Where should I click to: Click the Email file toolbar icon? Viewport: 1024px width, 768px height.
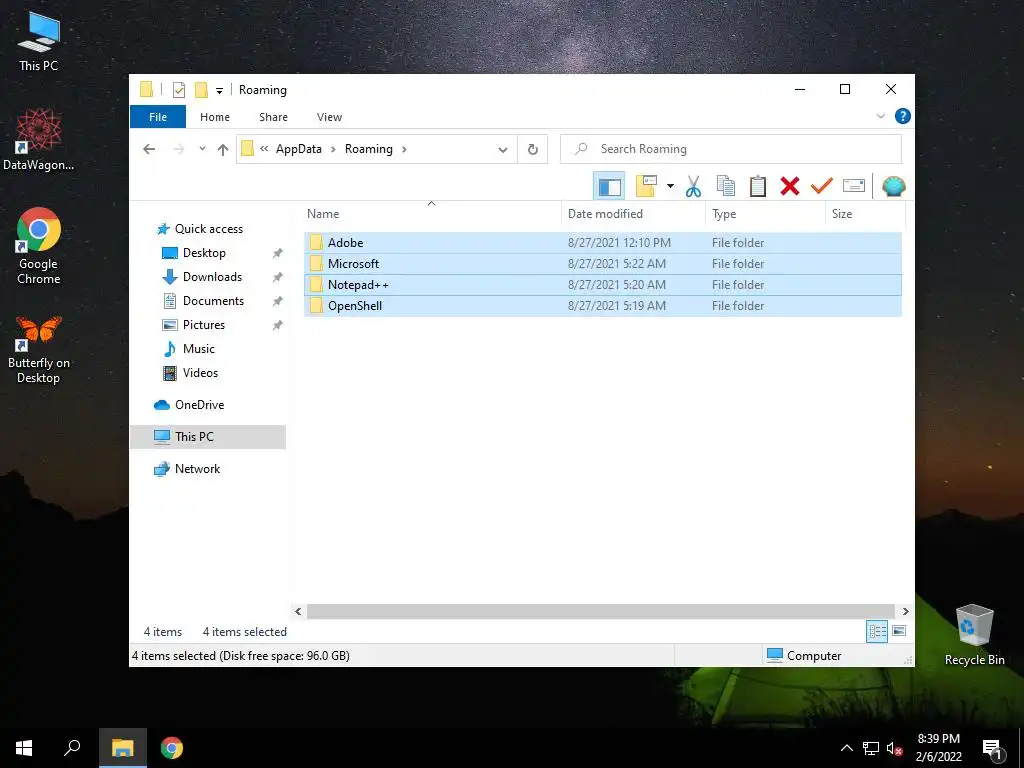tap(854, 187)
